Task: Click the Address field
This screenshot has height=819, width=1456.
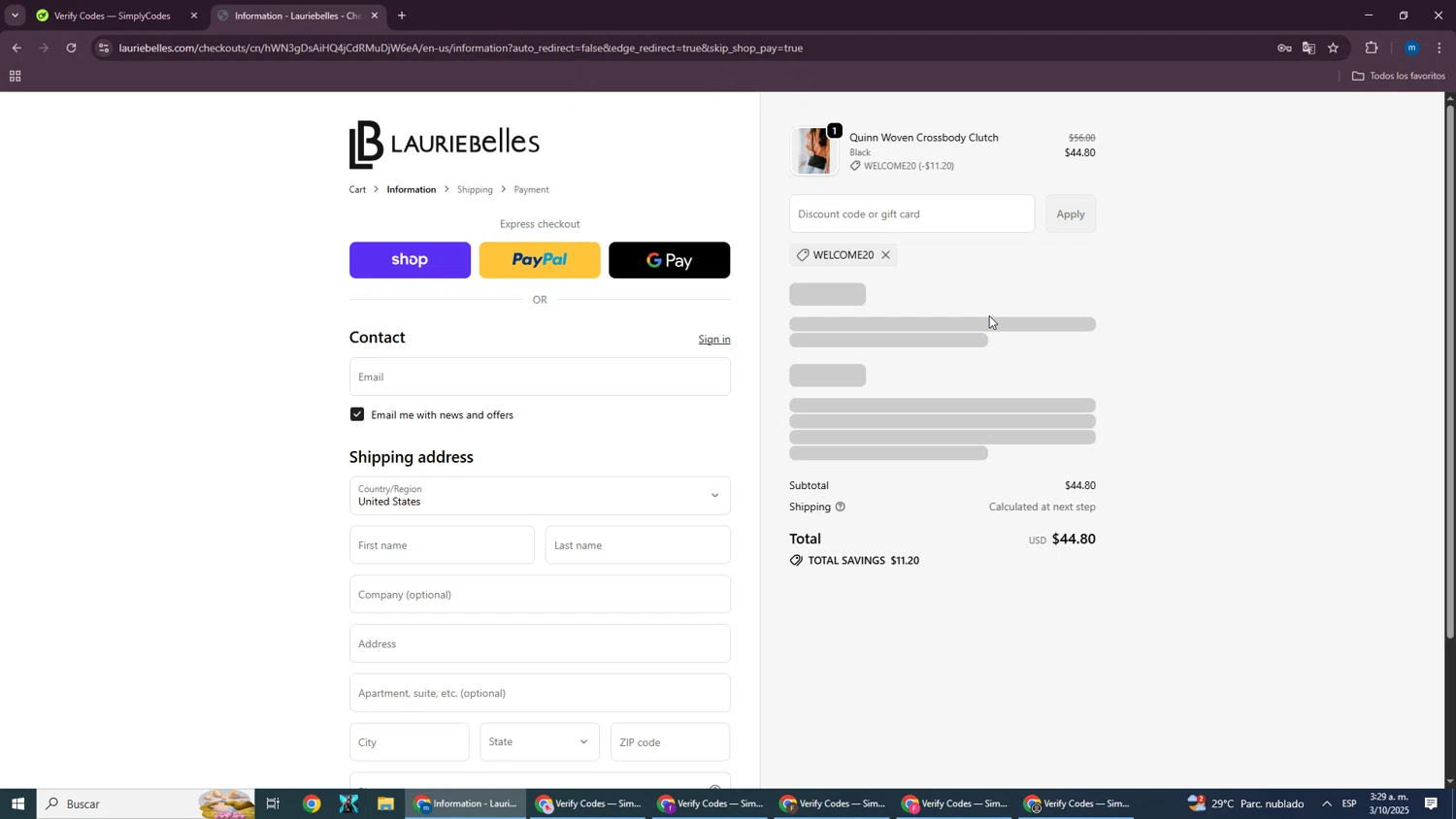Action: click(540, 644)
